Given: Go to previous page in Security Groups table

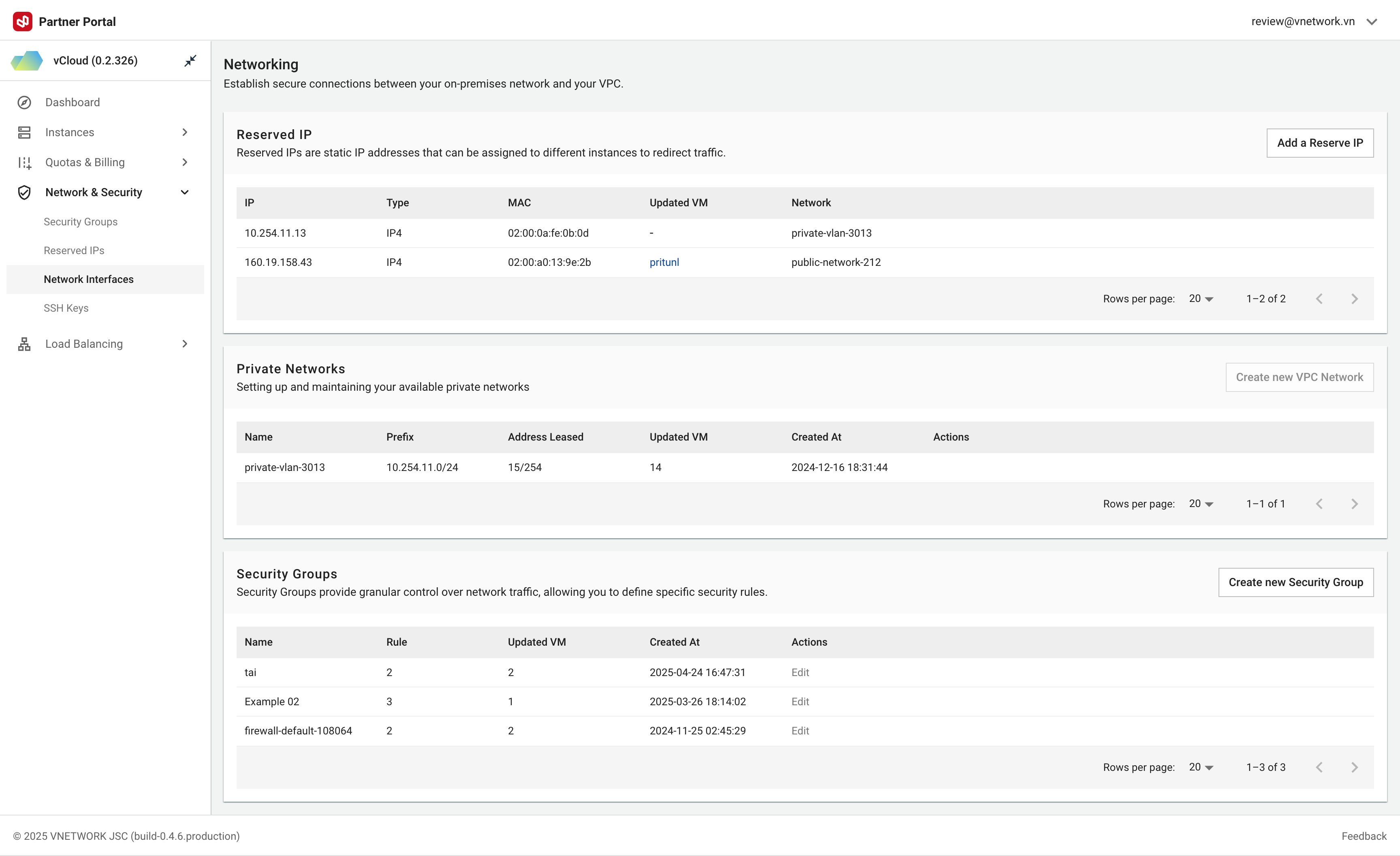Looking at the screenshot, I should [1319, 767].
